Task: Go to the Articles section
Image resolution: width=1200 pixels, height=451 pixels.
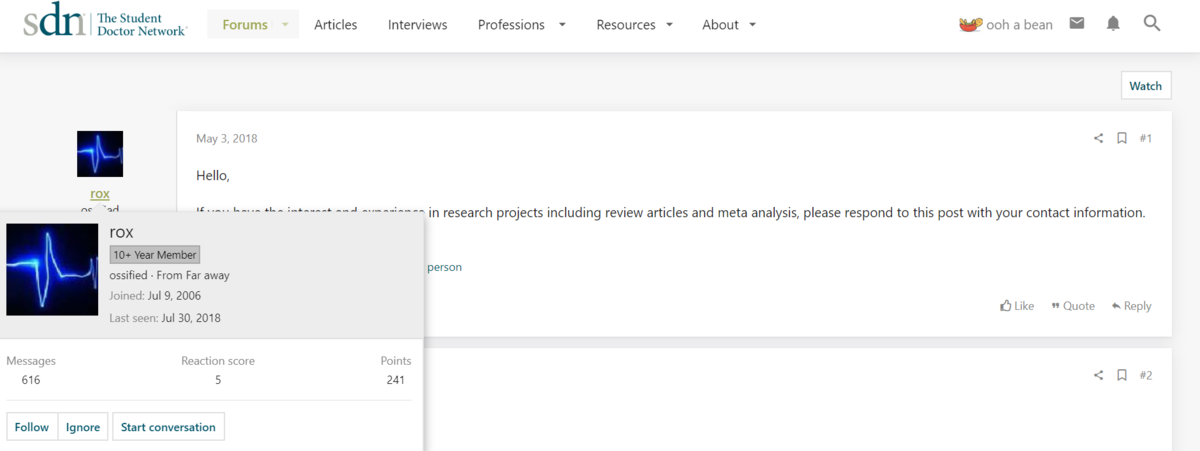Action: coord(336,24)
